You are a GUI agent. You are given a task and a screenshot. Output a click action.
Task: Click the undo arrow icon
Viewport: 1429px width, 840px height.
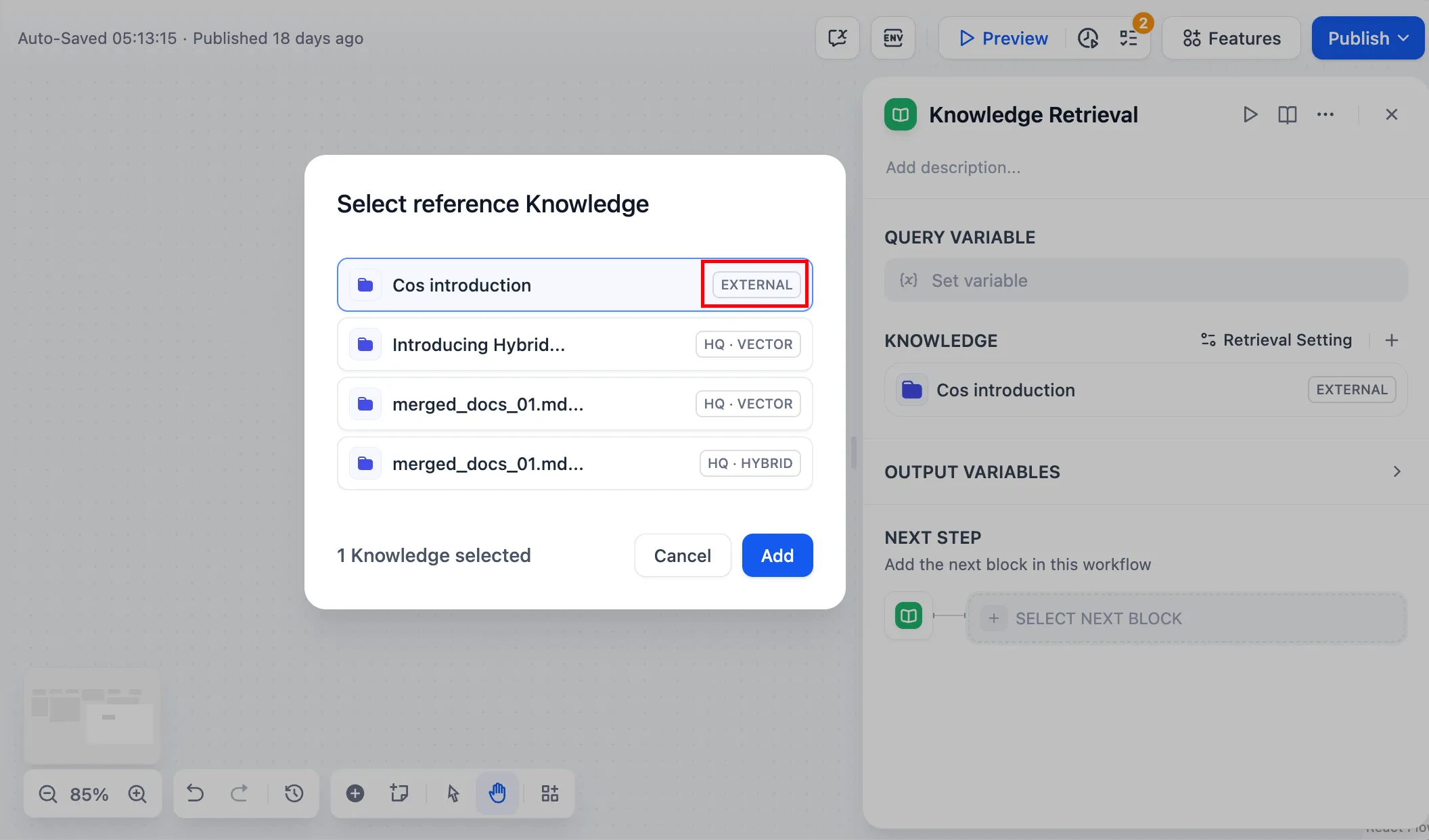tap(195, 793)
